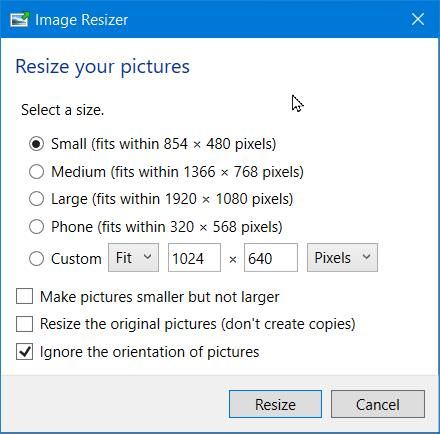Click the custom height field showing 640

(x=271, y=258)
